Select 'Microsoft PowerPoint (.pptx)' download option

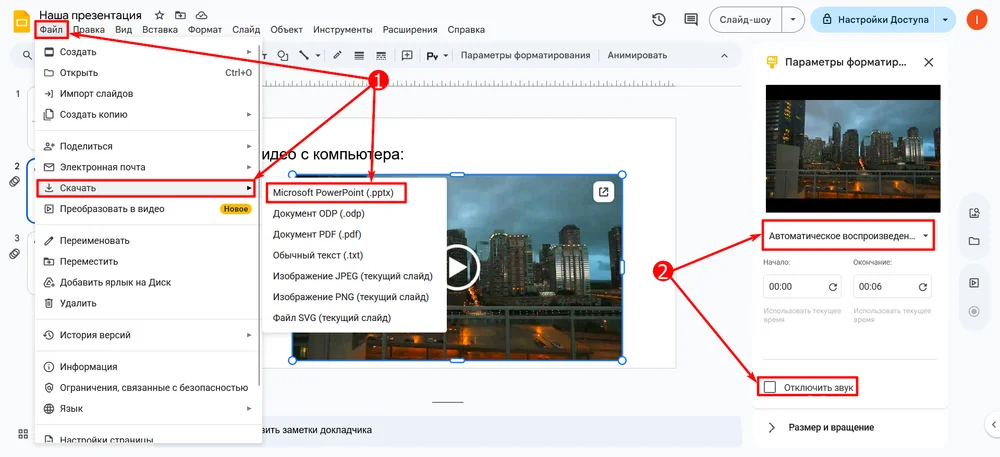click(335, 192)
